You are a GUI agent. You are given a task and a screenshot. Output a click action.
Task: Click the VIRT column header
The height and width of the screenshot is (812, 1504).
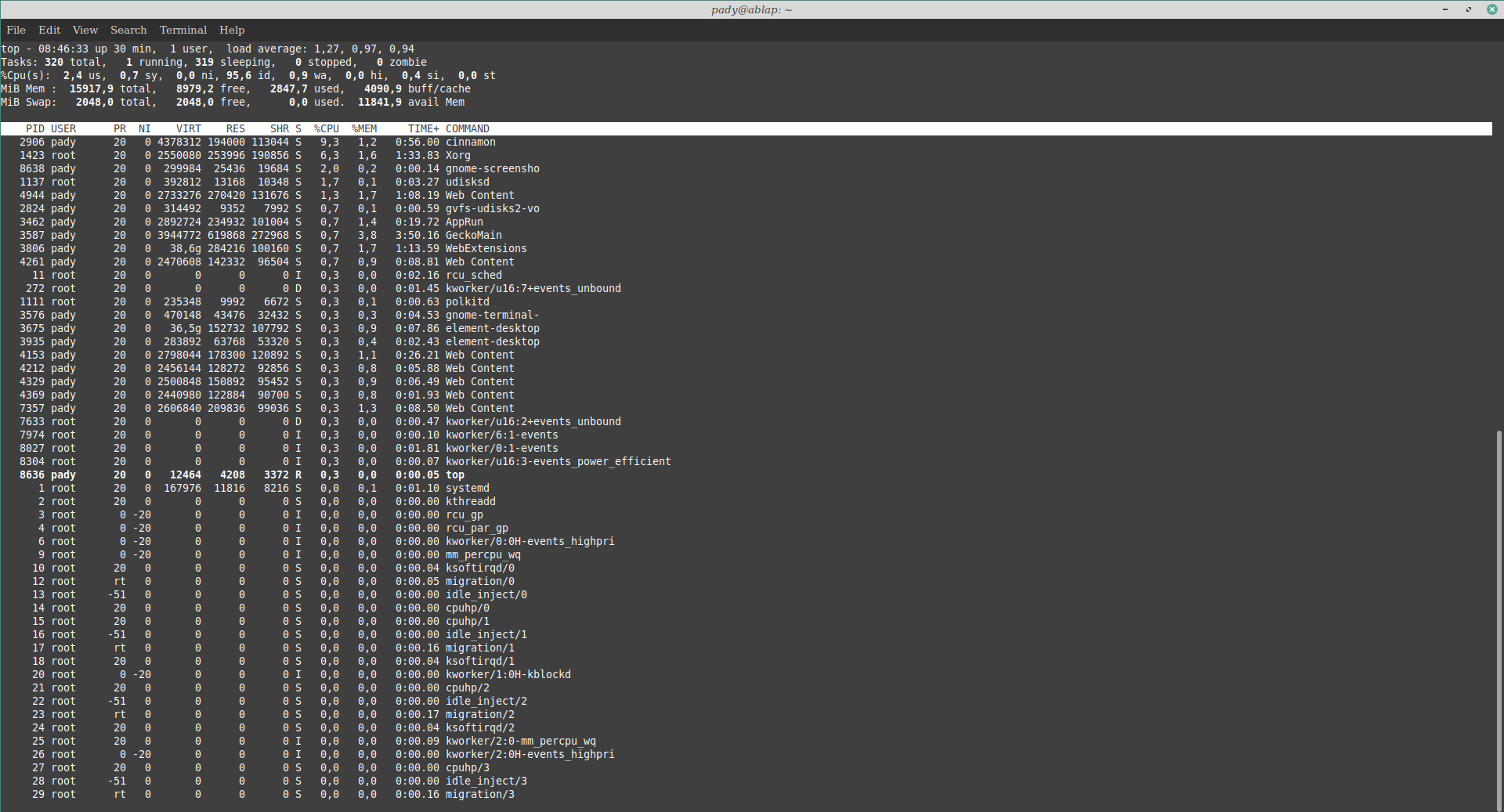click(189, 128)
